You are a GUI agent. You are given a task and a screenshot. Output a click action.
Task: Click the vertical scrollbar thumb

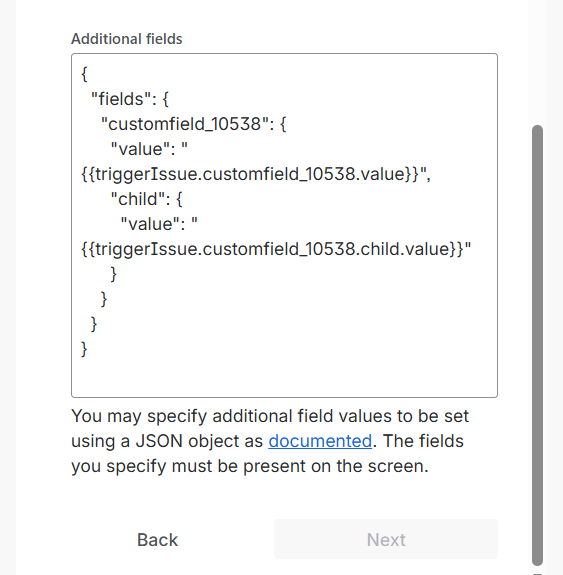pyautogui.click(x=537, y=345)
